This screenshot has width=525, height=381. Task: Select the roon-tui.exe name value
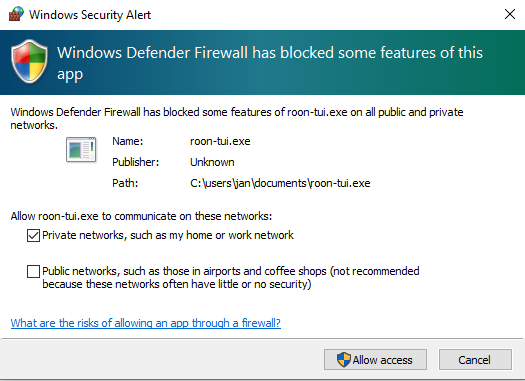pos(220,141)
